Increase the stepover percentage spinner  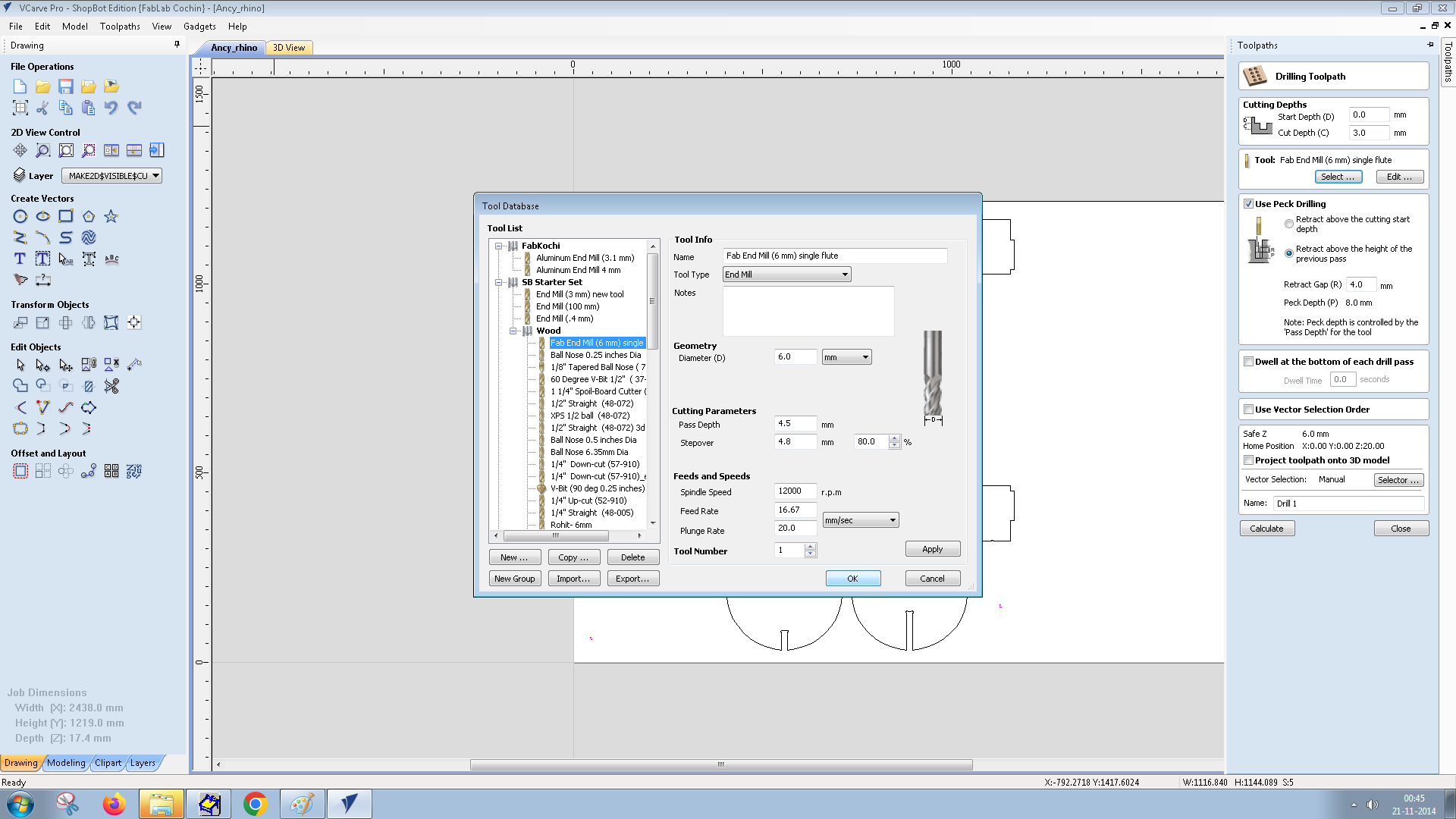coord(895,438)
